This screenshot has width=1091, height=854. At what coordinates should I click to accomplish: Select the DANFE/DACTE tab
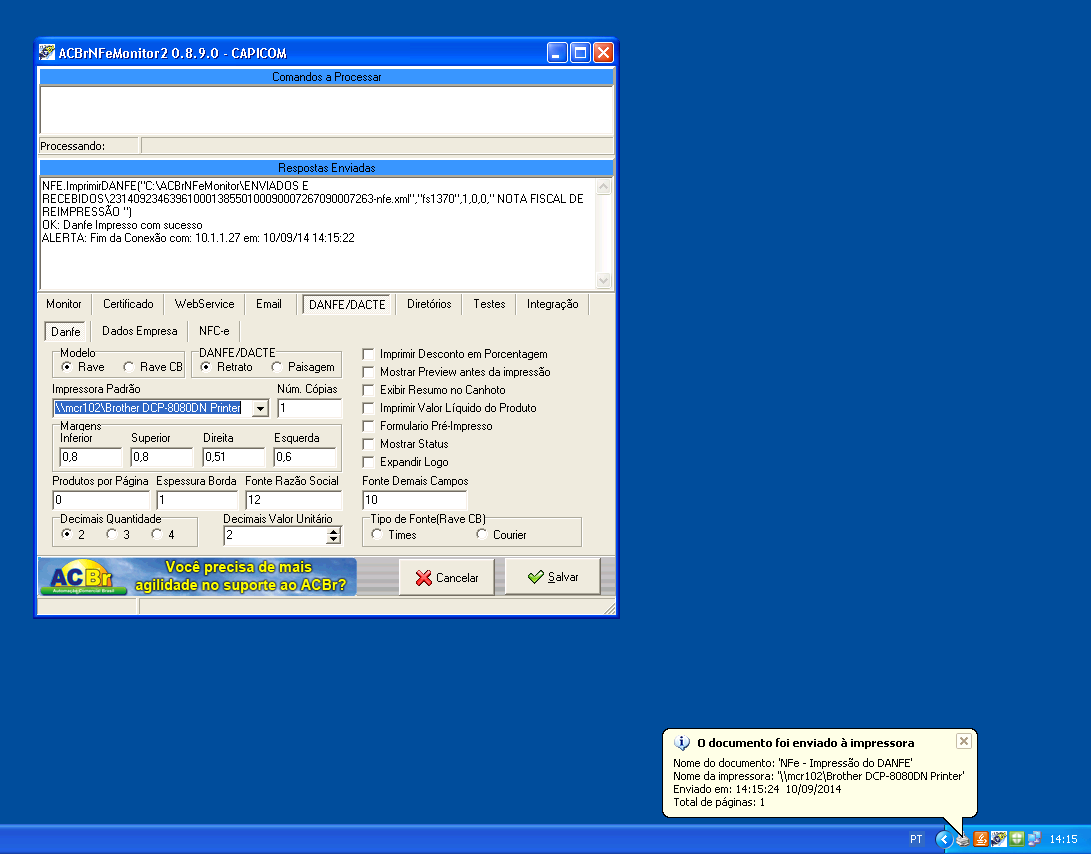[347, 305]
